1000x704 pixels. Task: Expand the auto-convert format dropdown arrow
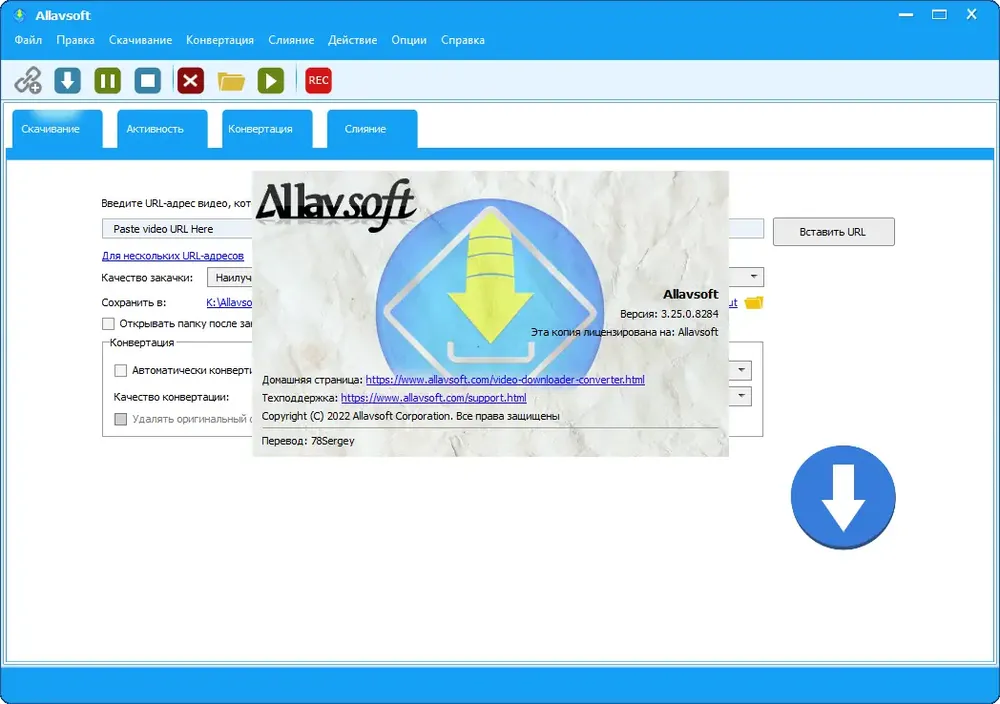741,370
